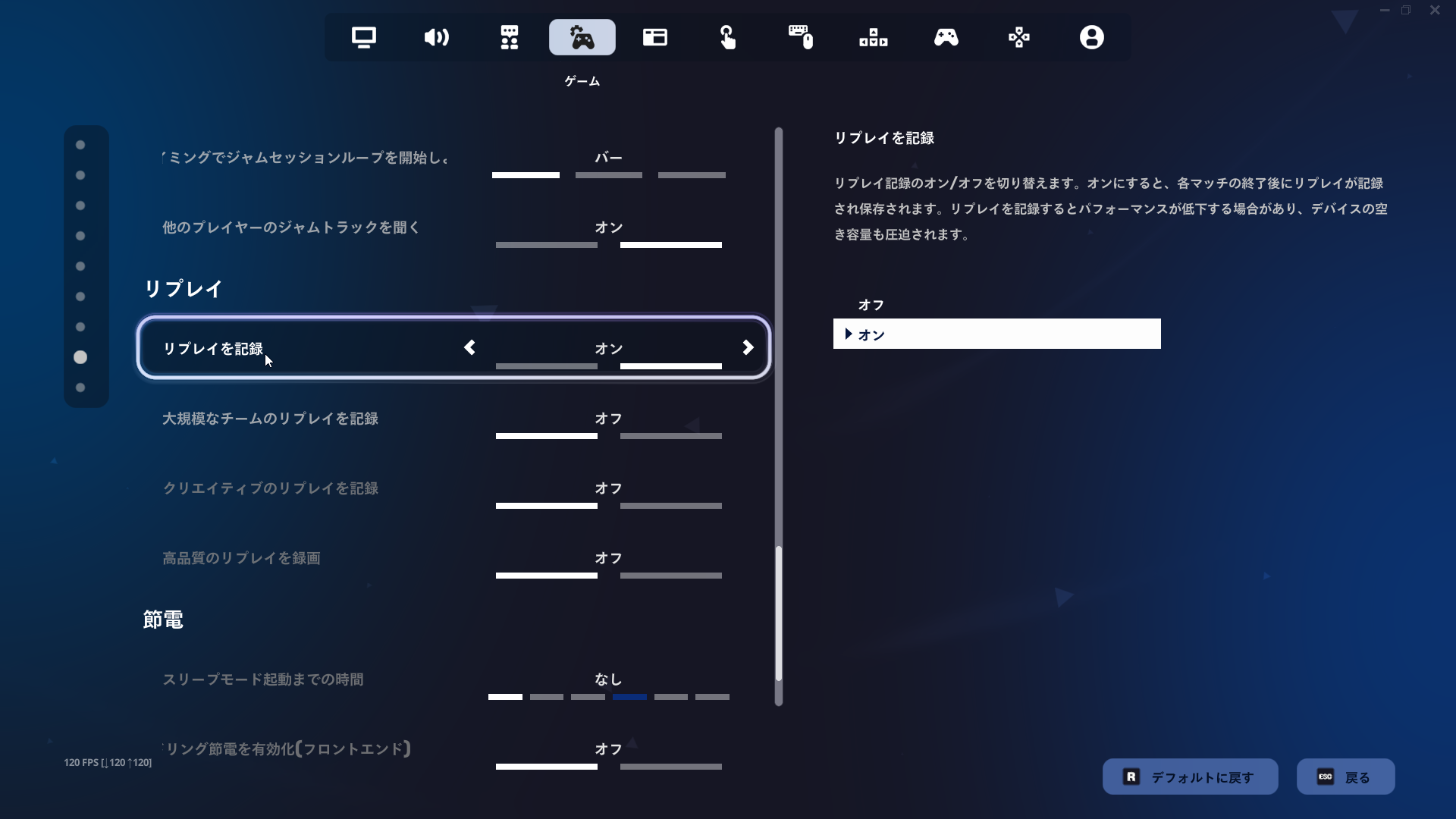This screenshot has width=1456, height=819.
Task: Open the Audio settings speaker icon
Action: pos(437,37)
